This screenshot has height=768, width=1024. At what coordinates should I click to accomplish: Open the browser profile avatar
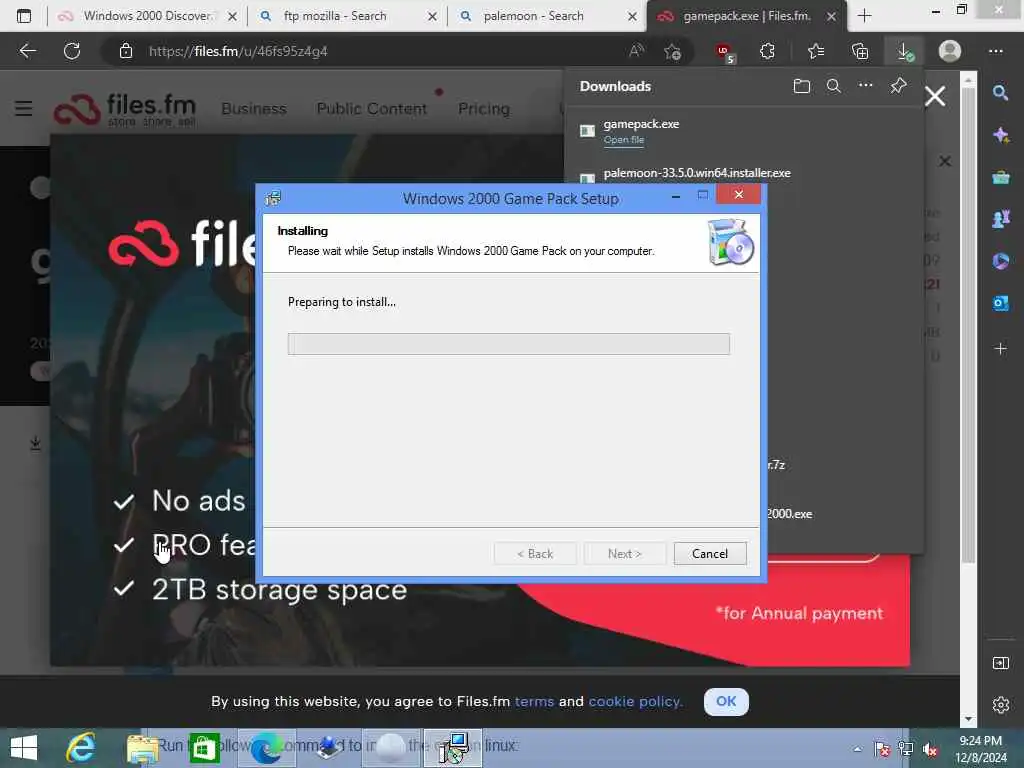point(950,51)
